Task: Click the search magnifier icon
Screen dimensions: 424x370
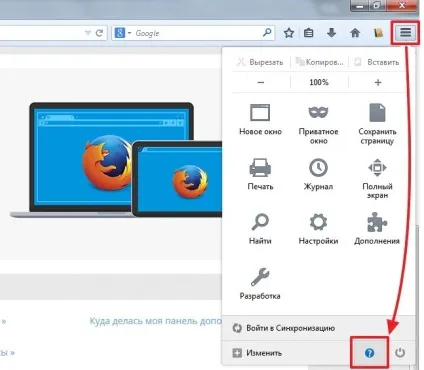Action: click(x=267, y=33)
